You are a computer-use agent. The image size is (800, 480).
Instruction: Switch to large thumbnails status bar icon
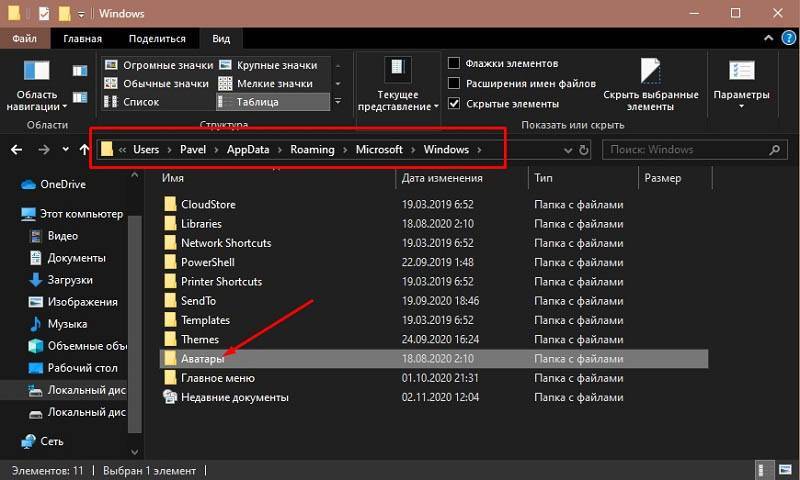[x=785, y=470]
